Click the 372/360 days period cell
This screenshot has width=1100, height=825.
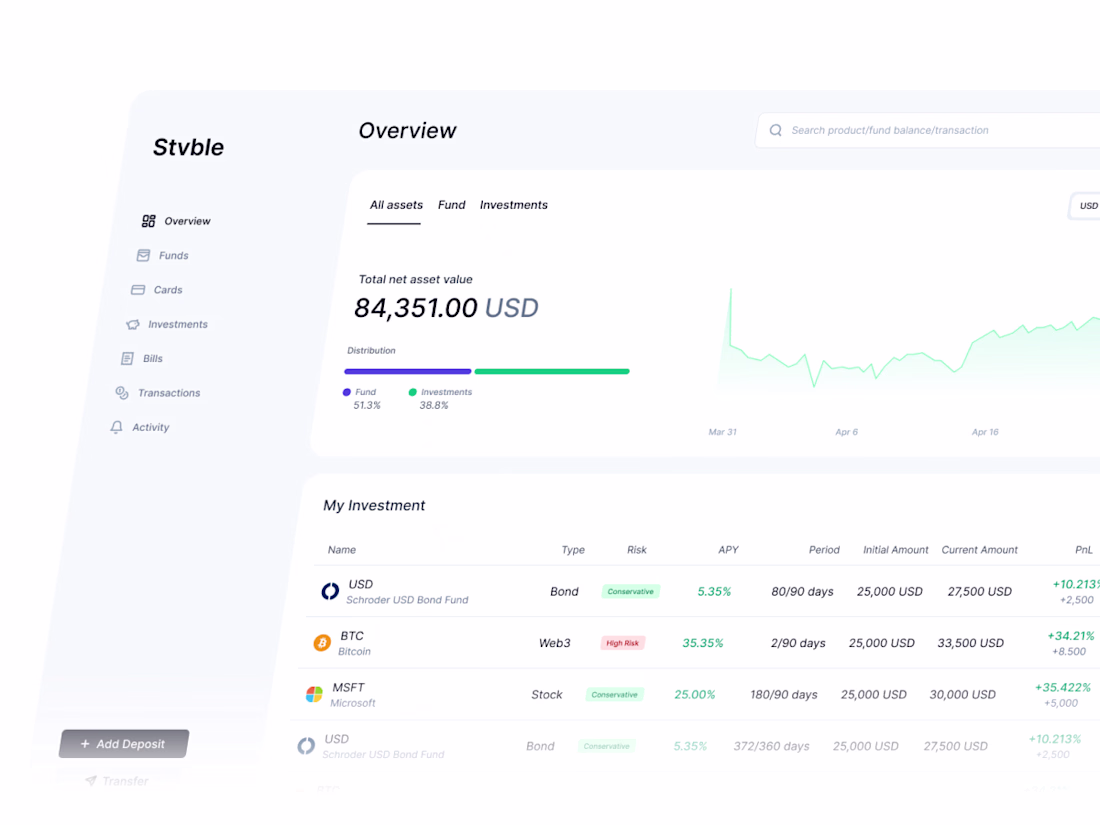coord(772,746)
